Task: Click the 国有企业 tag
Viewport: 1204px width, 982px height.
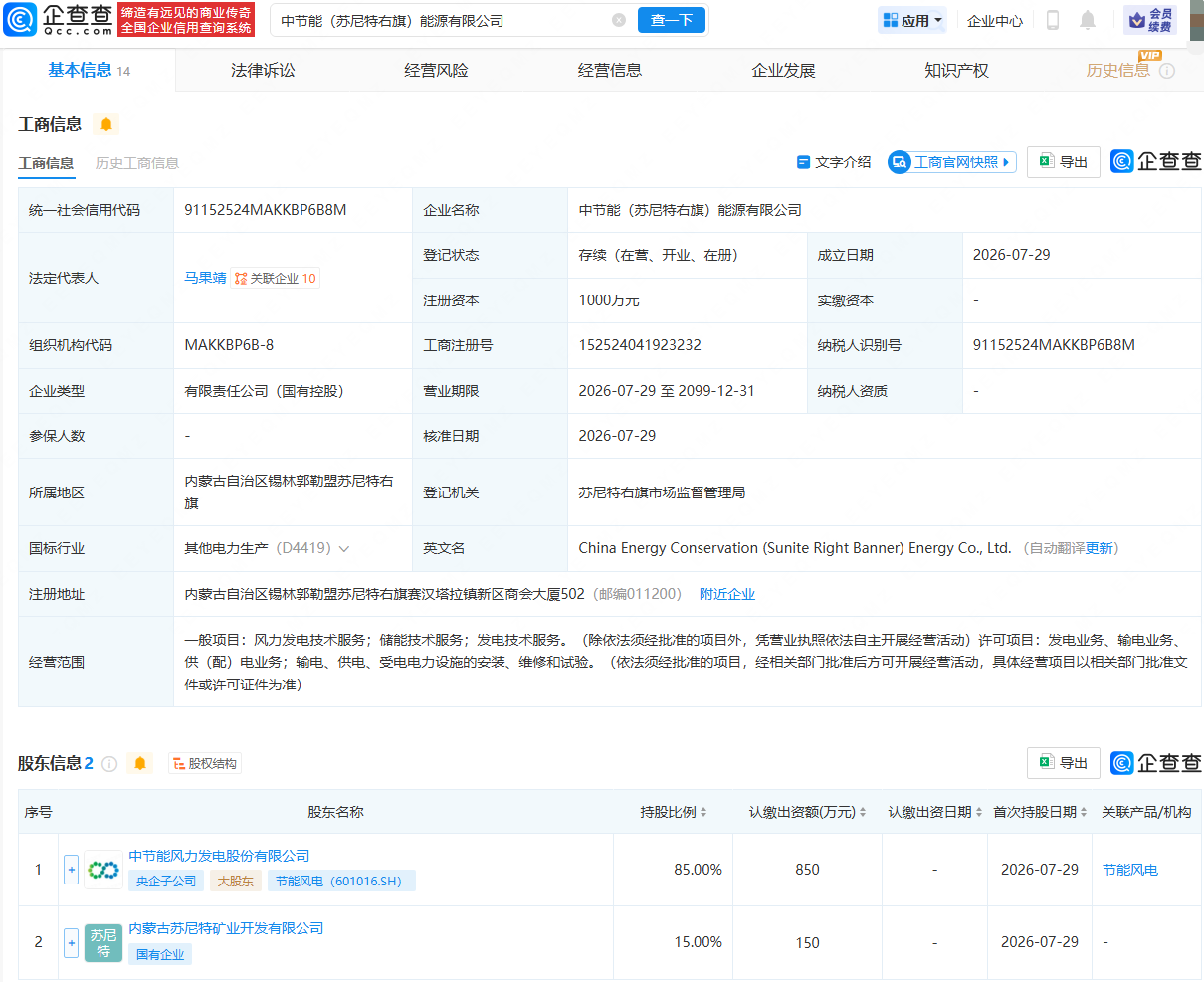Action: coord(160,955)
